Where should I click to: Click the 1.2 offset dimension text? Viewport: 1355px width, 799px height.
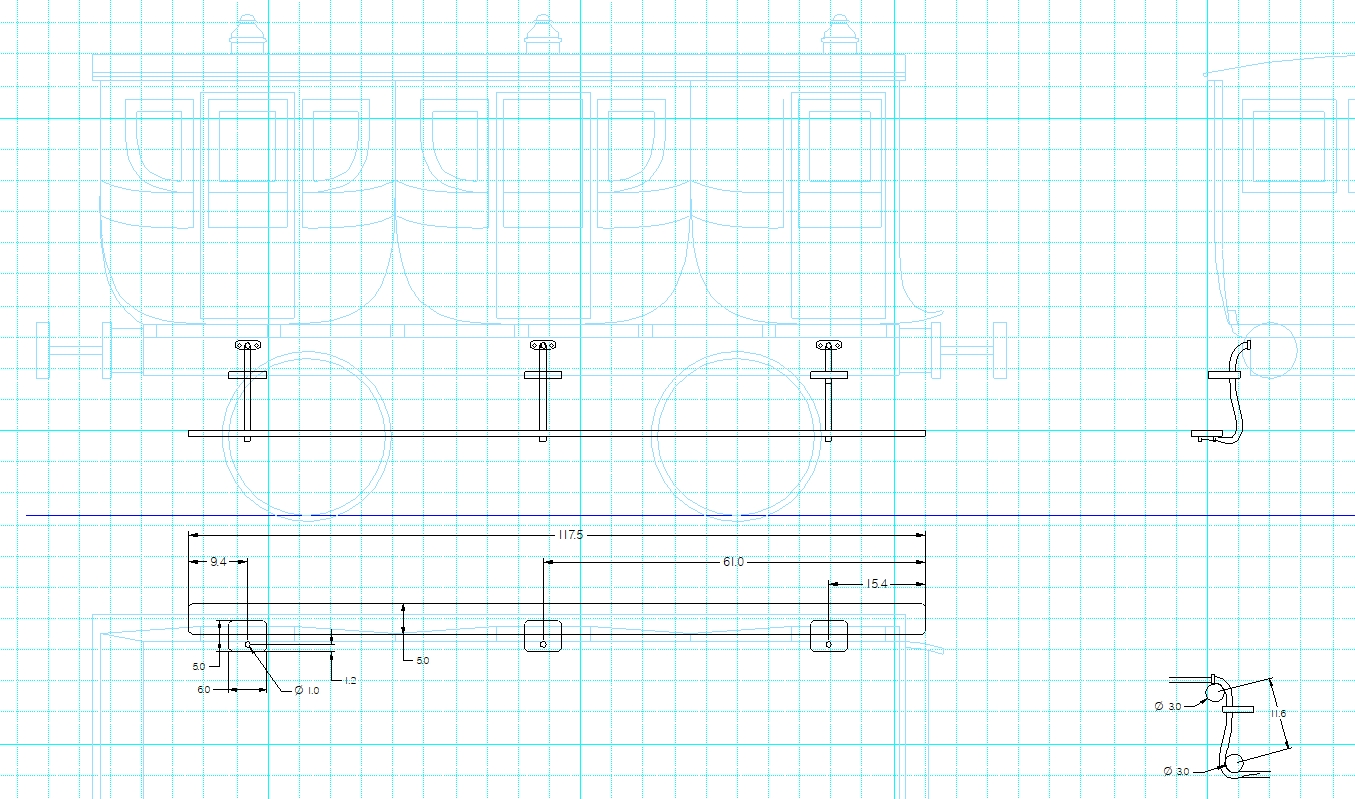[350, 680]
